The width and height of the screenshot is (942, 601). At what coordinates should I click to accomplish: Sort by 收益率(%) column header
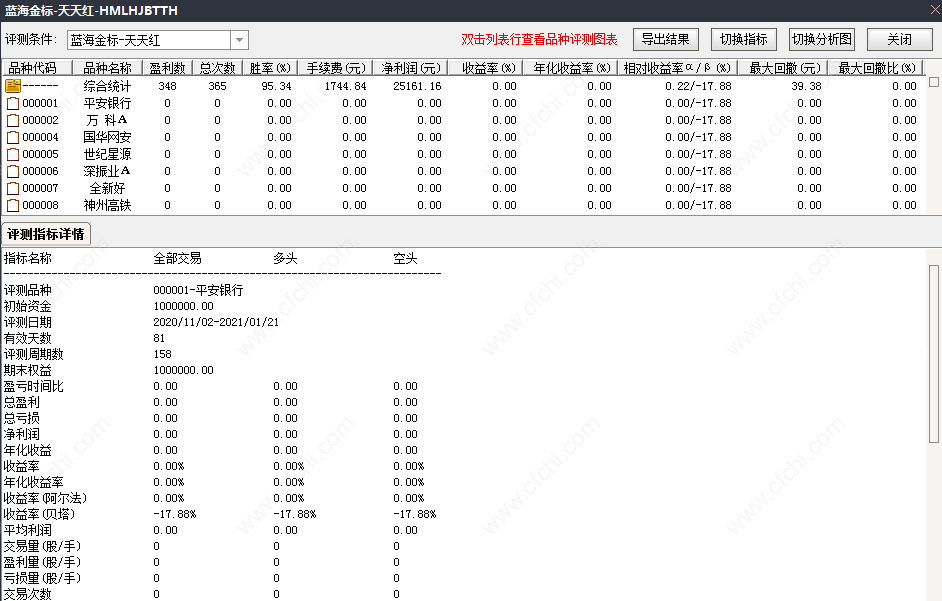point(485,68)
